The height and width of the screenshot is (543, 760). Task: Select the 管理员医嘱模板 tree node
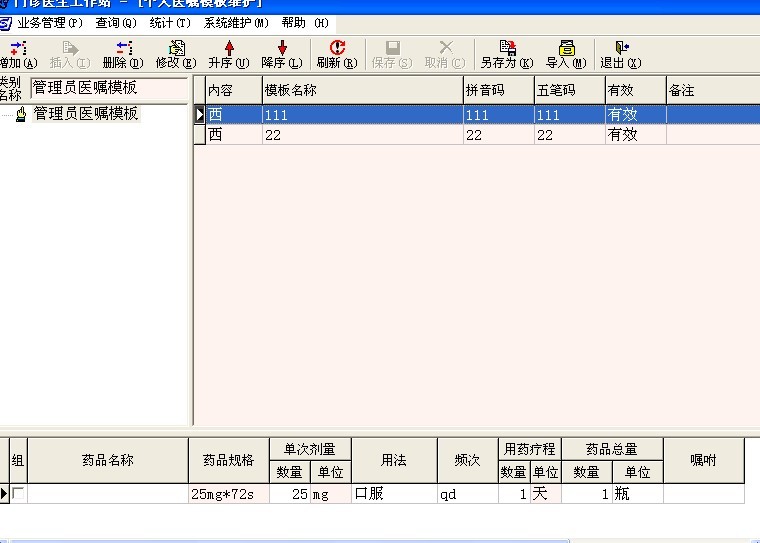point(85,114)
